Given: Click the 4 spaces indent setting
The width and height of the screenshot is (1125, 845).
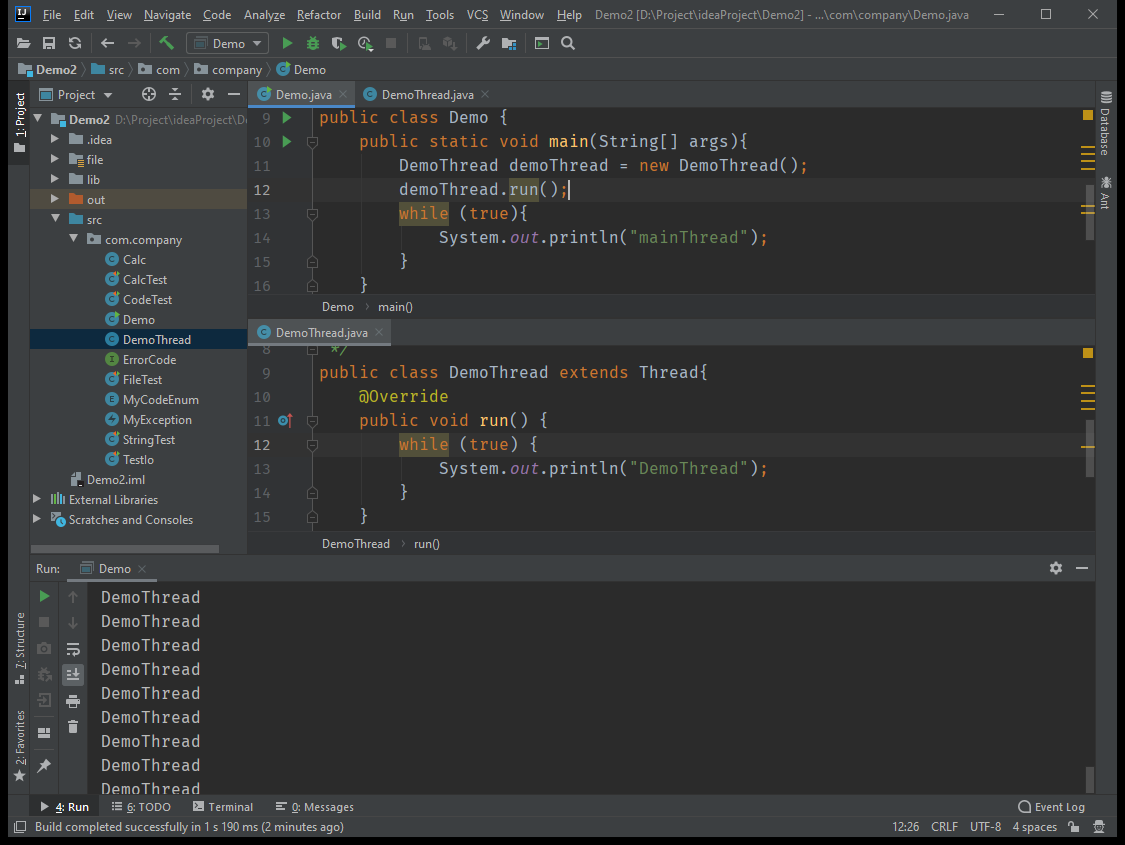Looking at the screenshot, I should [1035, 827].
